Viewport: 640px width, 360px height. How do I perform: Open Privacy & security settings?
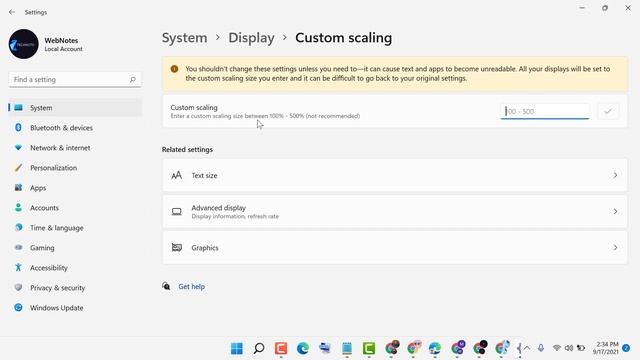click(x=75, y=288)
